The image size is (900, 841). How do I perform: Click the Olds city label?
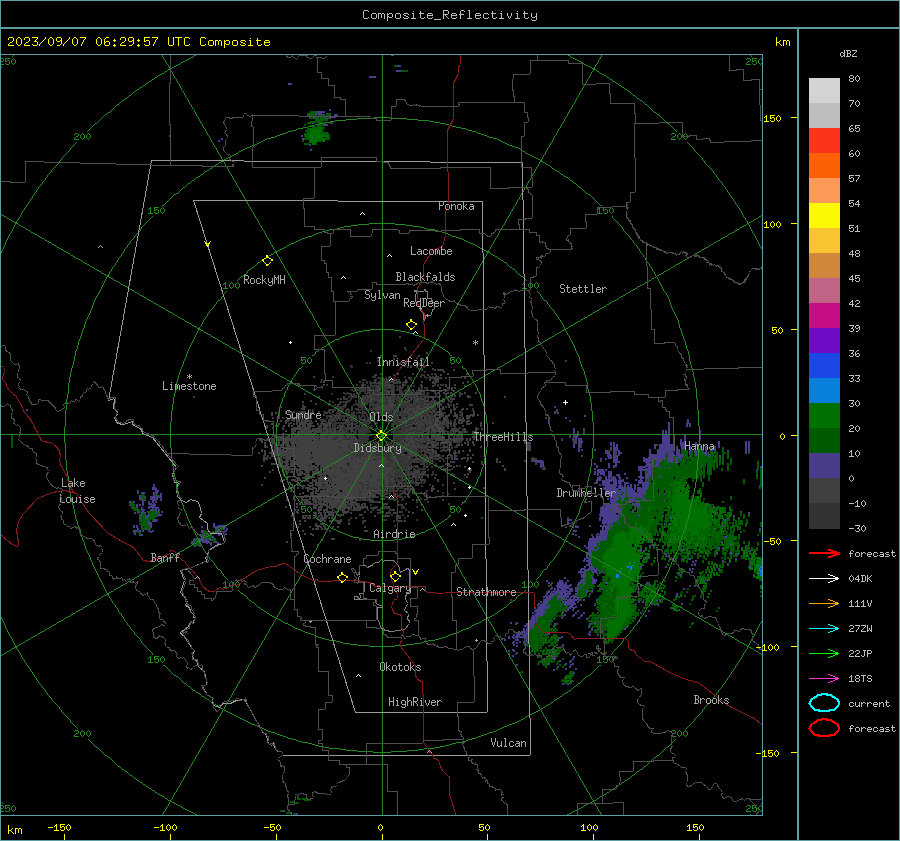(x=381, y=417)
